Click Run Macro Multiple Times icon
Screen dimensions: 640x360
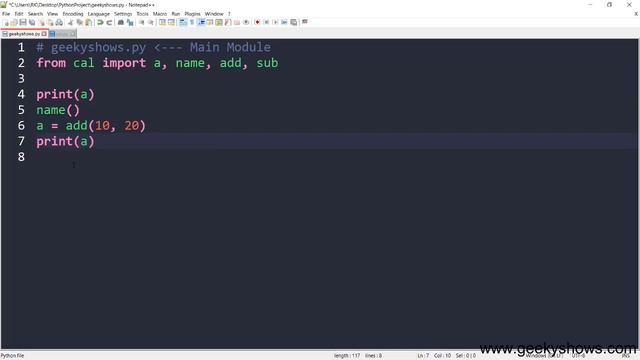click(284, 22)
